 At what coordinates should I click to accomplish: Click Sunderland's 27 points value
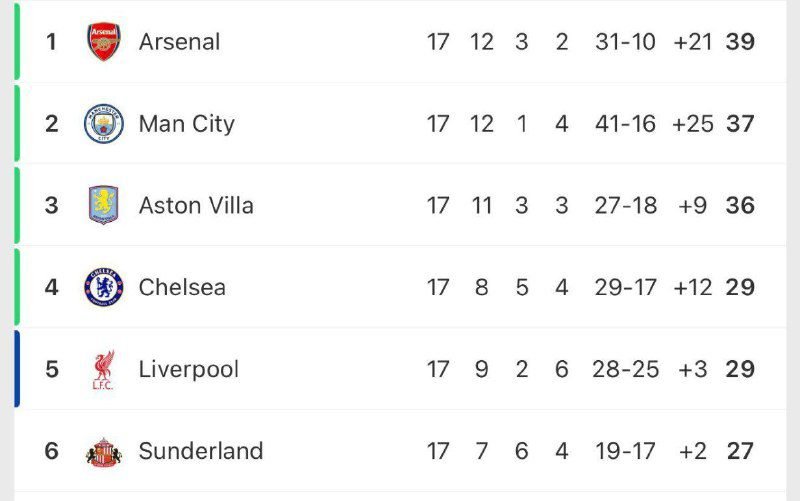click(x=740, y=451)
